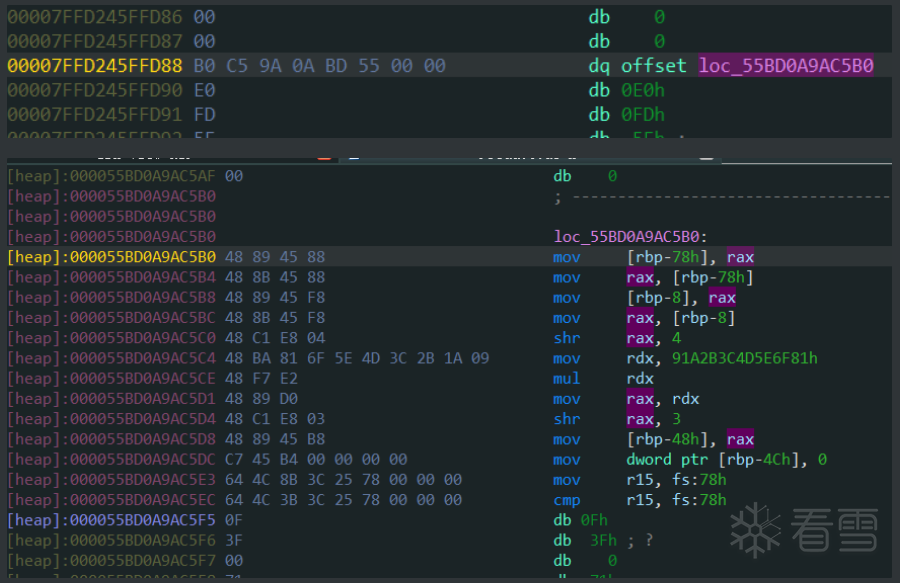Click bytes 48 8B 45 F8

[x=275, y=317]
